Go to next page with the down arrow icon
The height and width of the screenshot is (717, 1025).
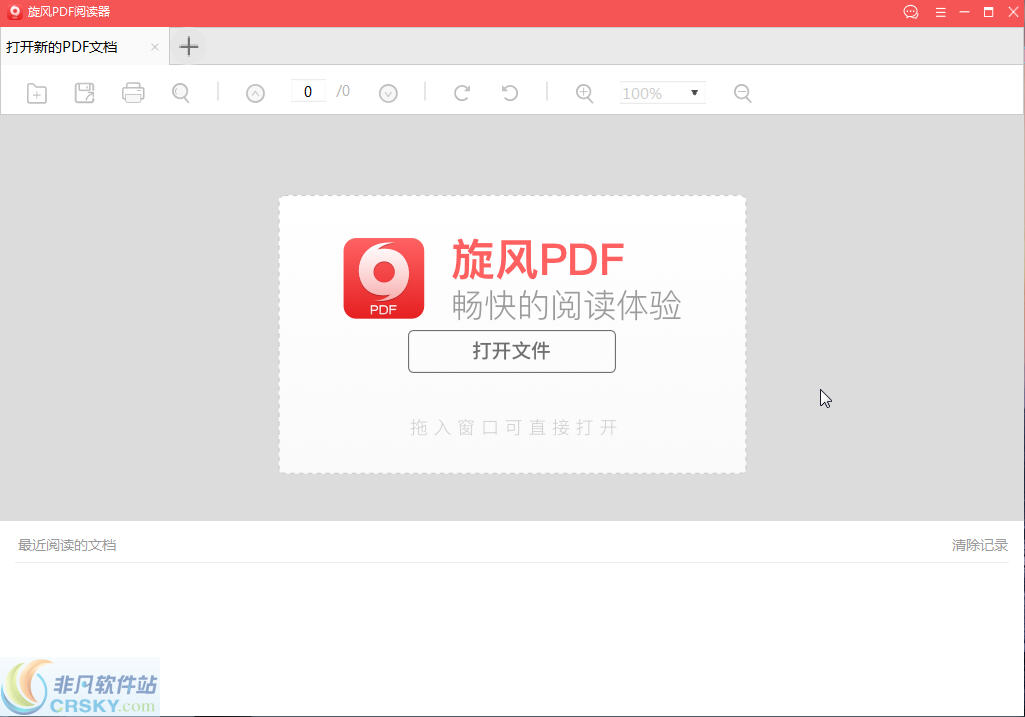388,93
